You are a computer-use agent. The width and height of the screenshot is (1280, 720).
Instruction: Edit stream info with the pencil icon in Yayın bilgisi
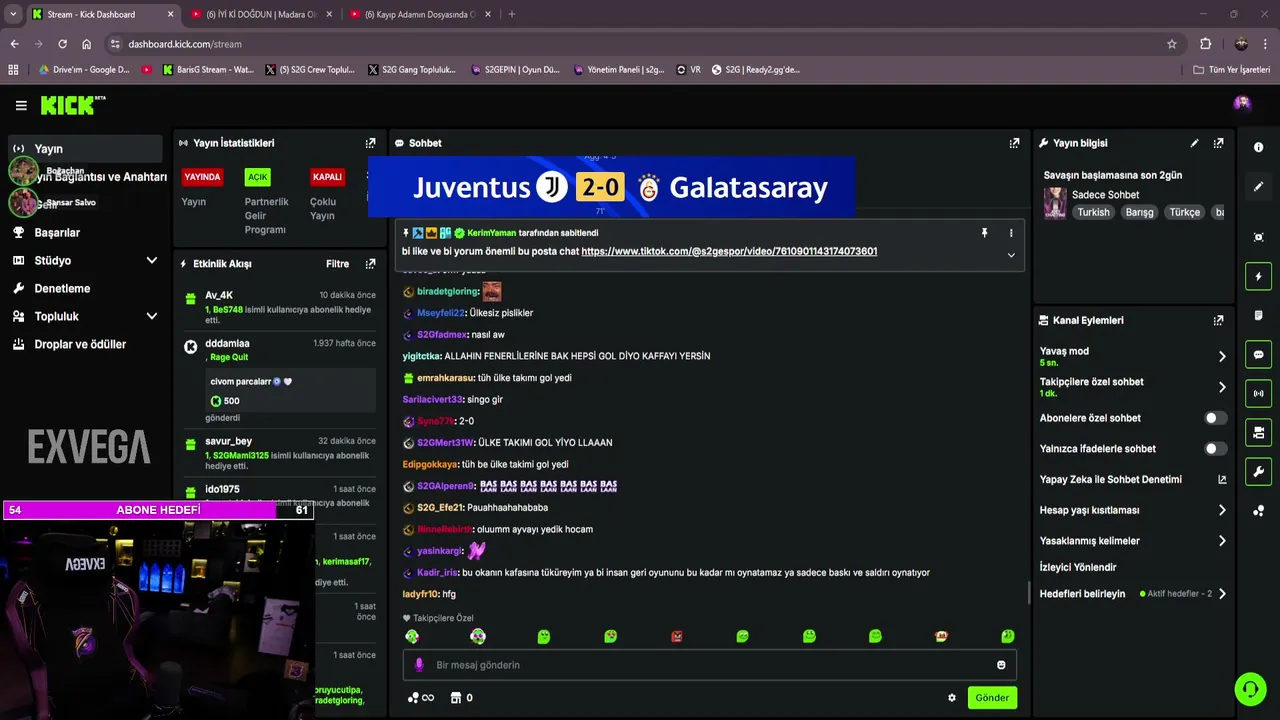[1194, 143]
